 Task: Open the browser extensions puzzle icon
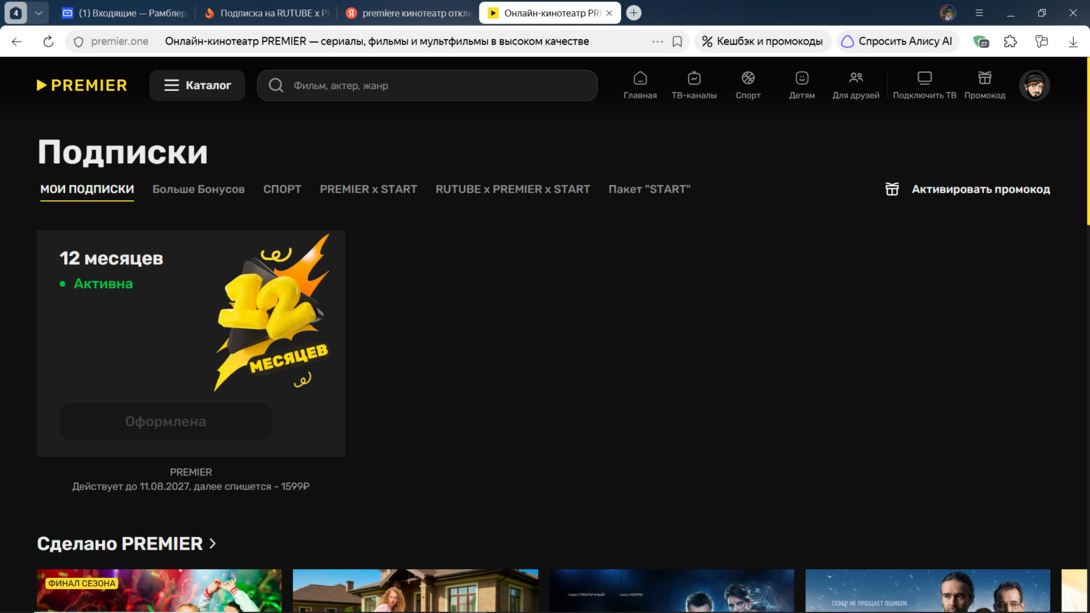(x=1010, y=42)
